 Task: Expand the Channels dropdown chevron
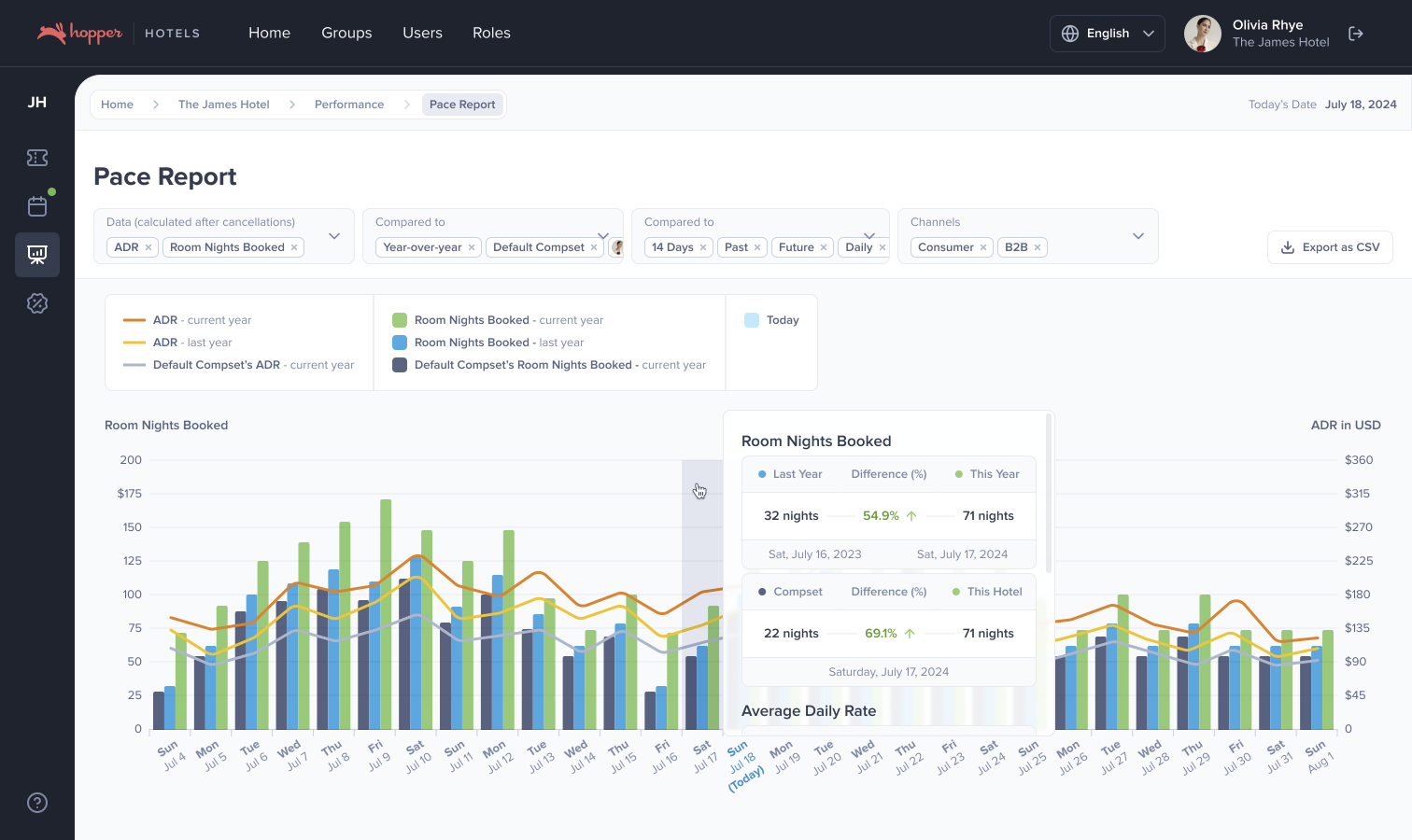click(1137, 236)
